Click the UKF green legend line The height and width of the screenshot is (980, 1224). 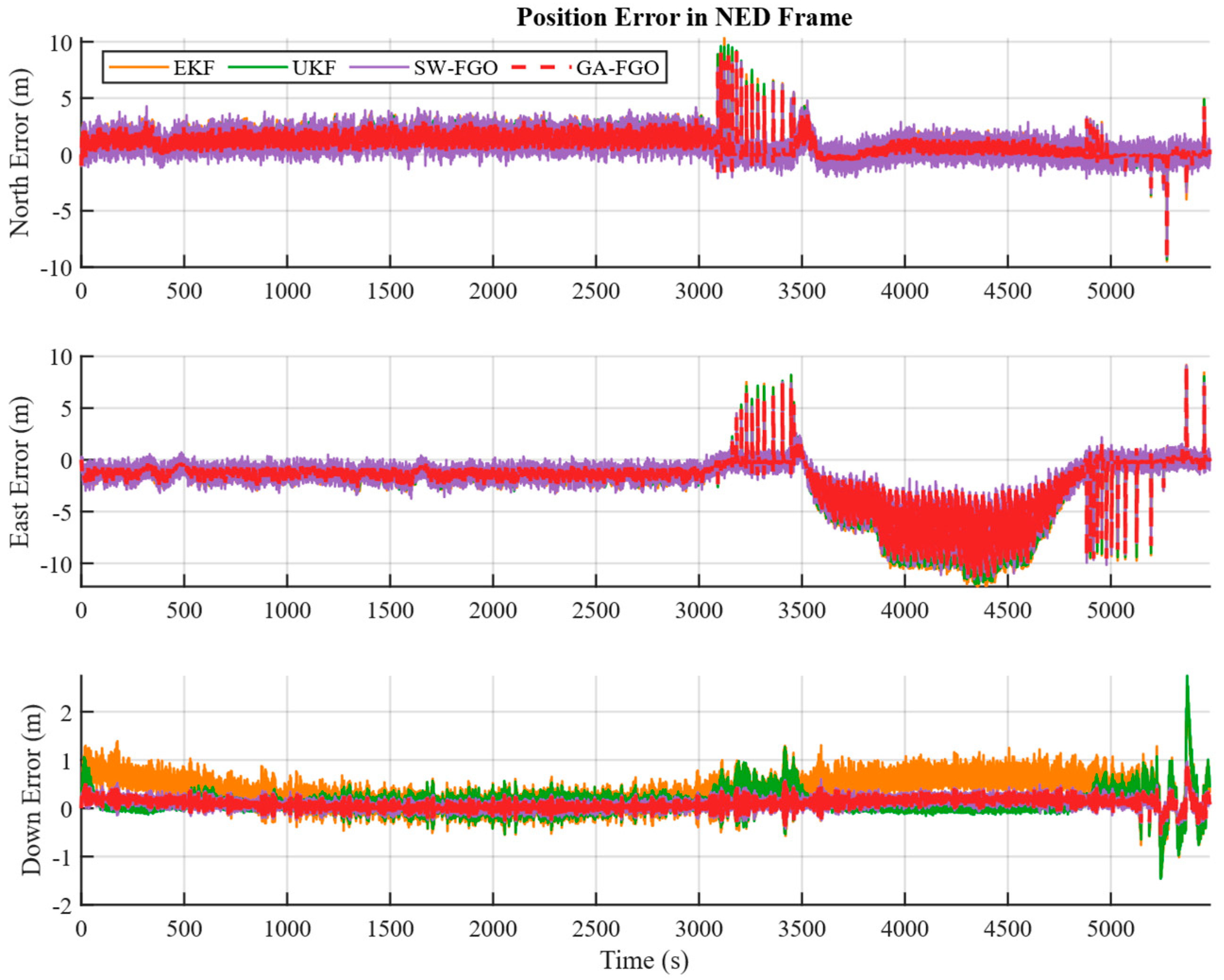(258, 68)
